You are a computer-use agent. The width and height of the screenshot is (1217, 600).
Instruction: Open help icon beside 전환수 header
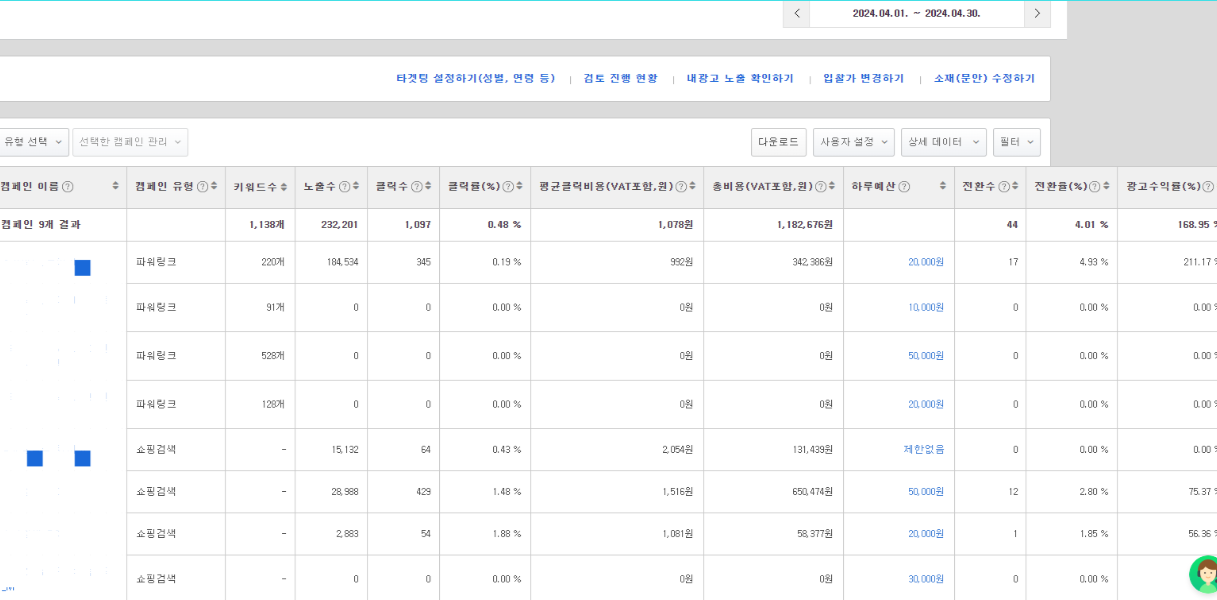1003,187
